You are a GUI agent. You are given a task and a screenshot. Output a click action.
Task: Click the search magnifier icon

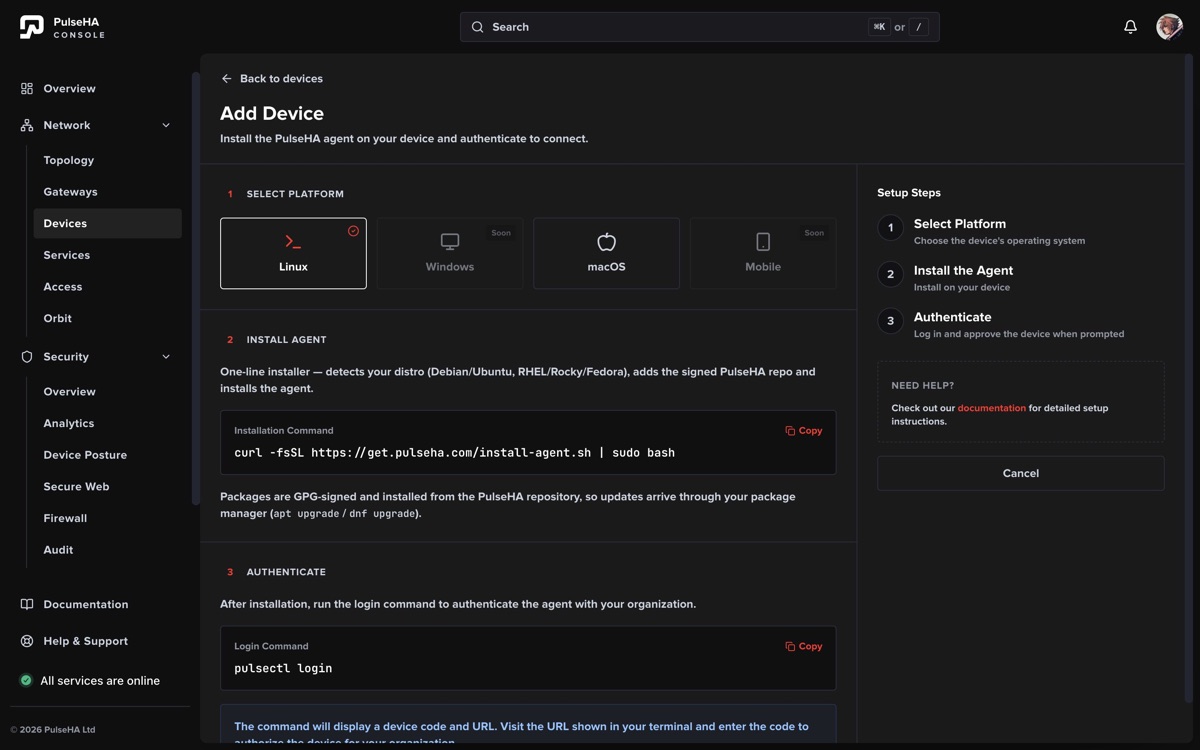[x=477, y=27]
